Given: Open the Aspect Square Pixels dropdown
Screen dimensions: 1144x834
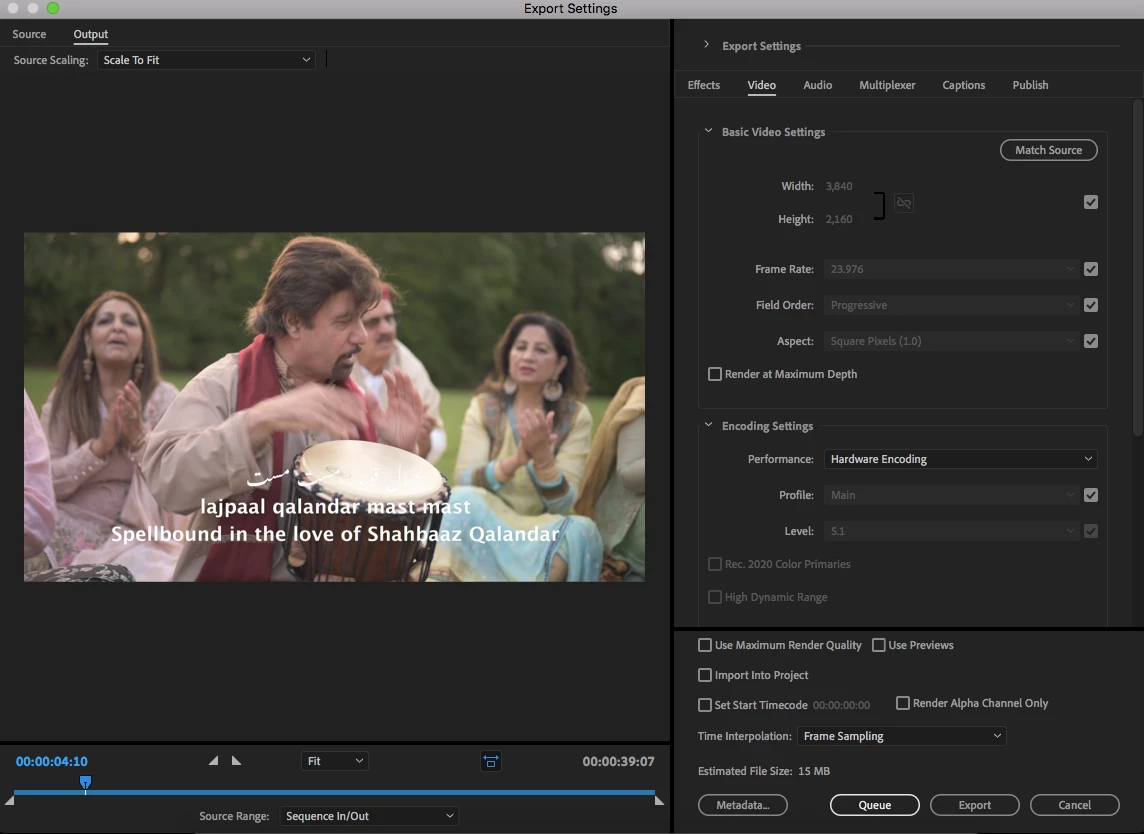Looking at the screenshot, I should point(951,341).
